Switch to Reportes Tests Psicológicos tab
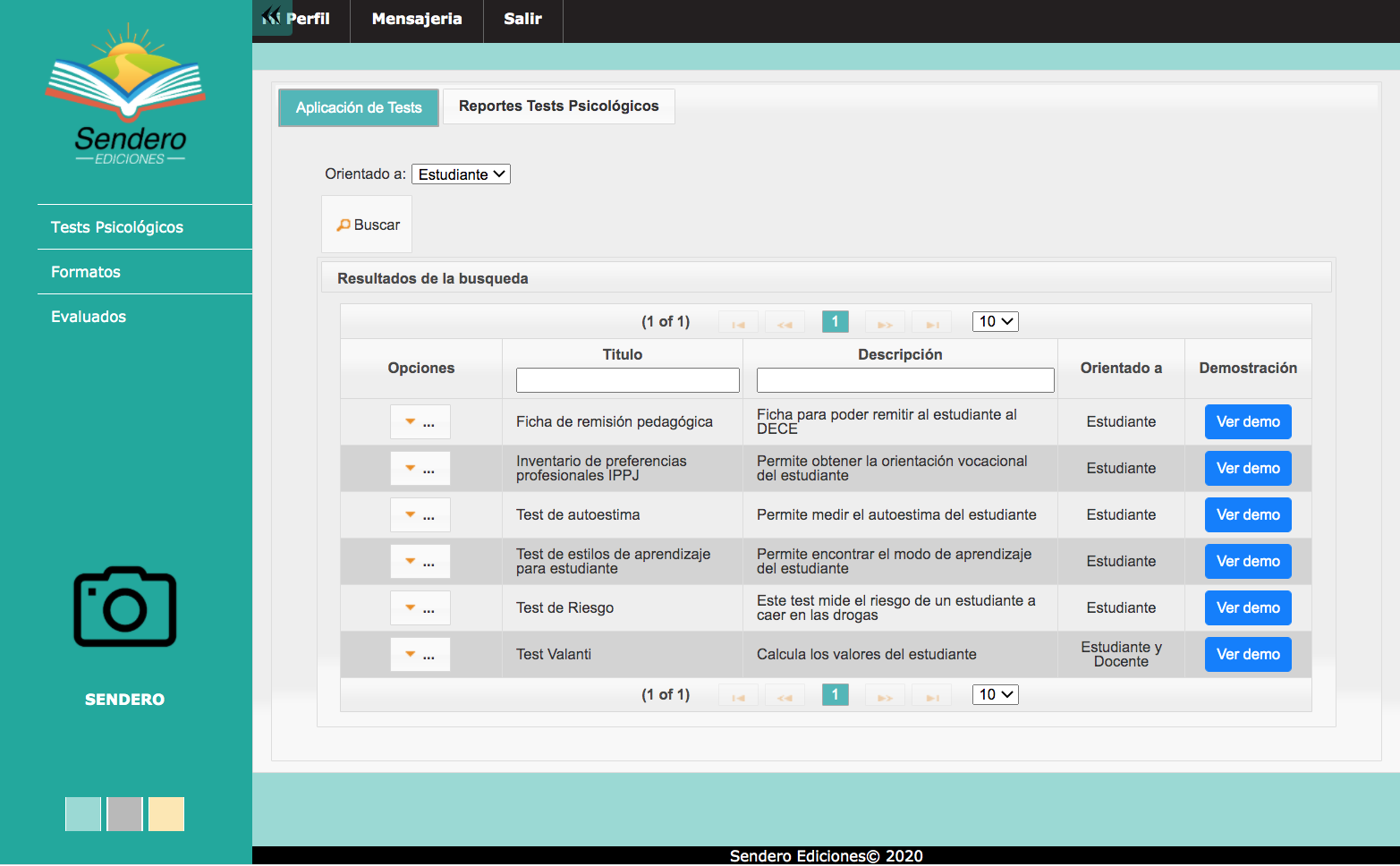The width and height of the screenshot is (1400, 866). coord(558,106)
